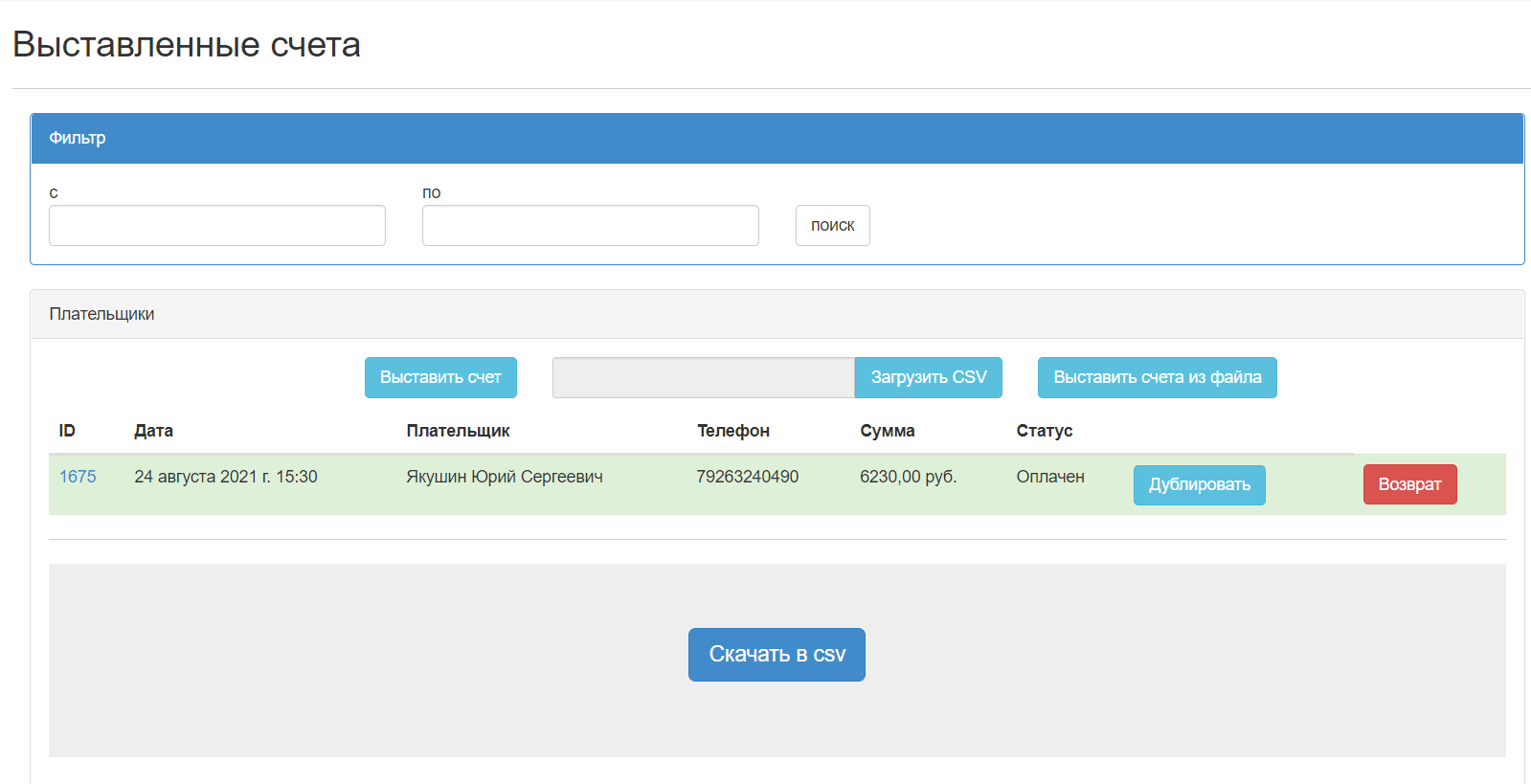Open invoice ID 1675 link

pos(78,477)
